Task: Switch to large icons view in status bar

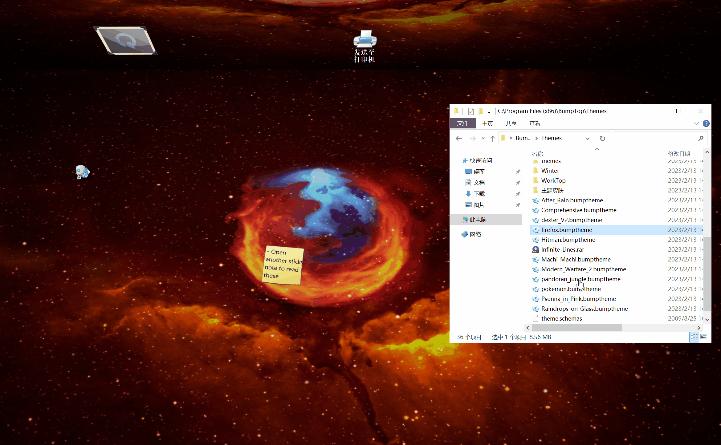Action: (x=703, y=337)
